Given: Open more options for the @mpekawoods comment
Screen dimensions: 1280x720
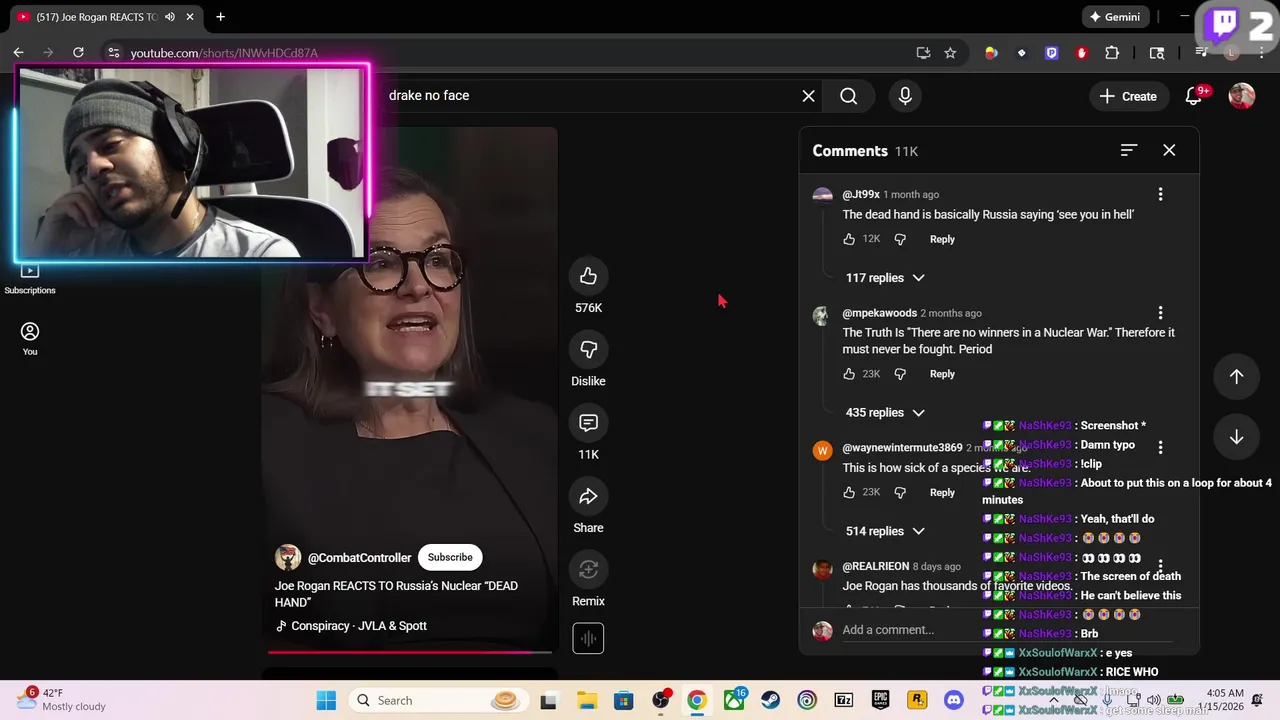Looking at the screenshot, I should pos(1160,313).
